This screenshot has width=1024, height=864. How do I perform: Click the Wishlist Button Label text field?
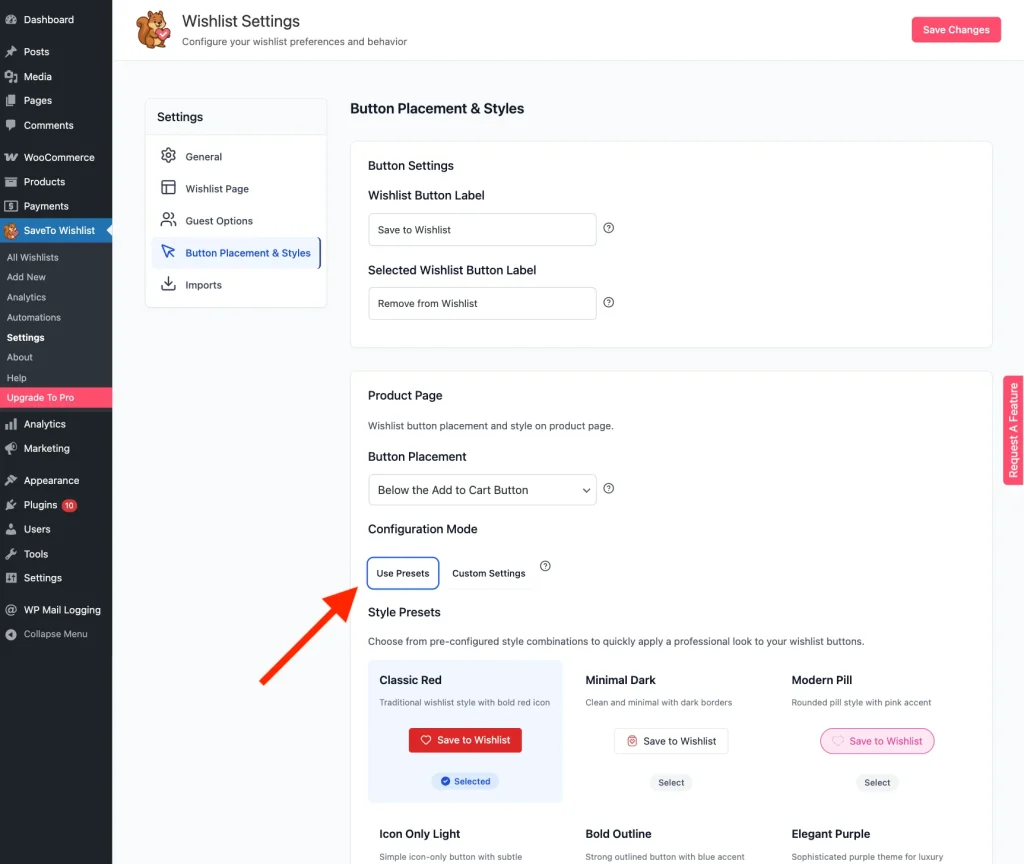coord(482,230)
